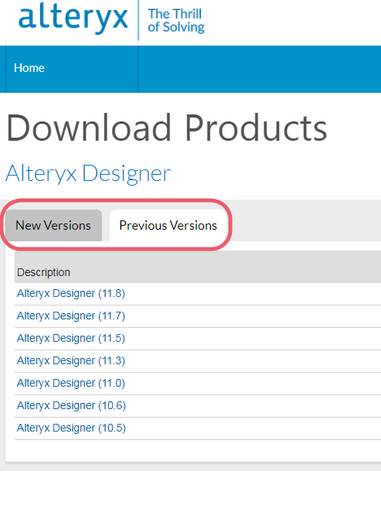Download Alteryx Designer (11.0)
Image resolution: width=381 pixels, height=505 pixels.
point(71,383)
